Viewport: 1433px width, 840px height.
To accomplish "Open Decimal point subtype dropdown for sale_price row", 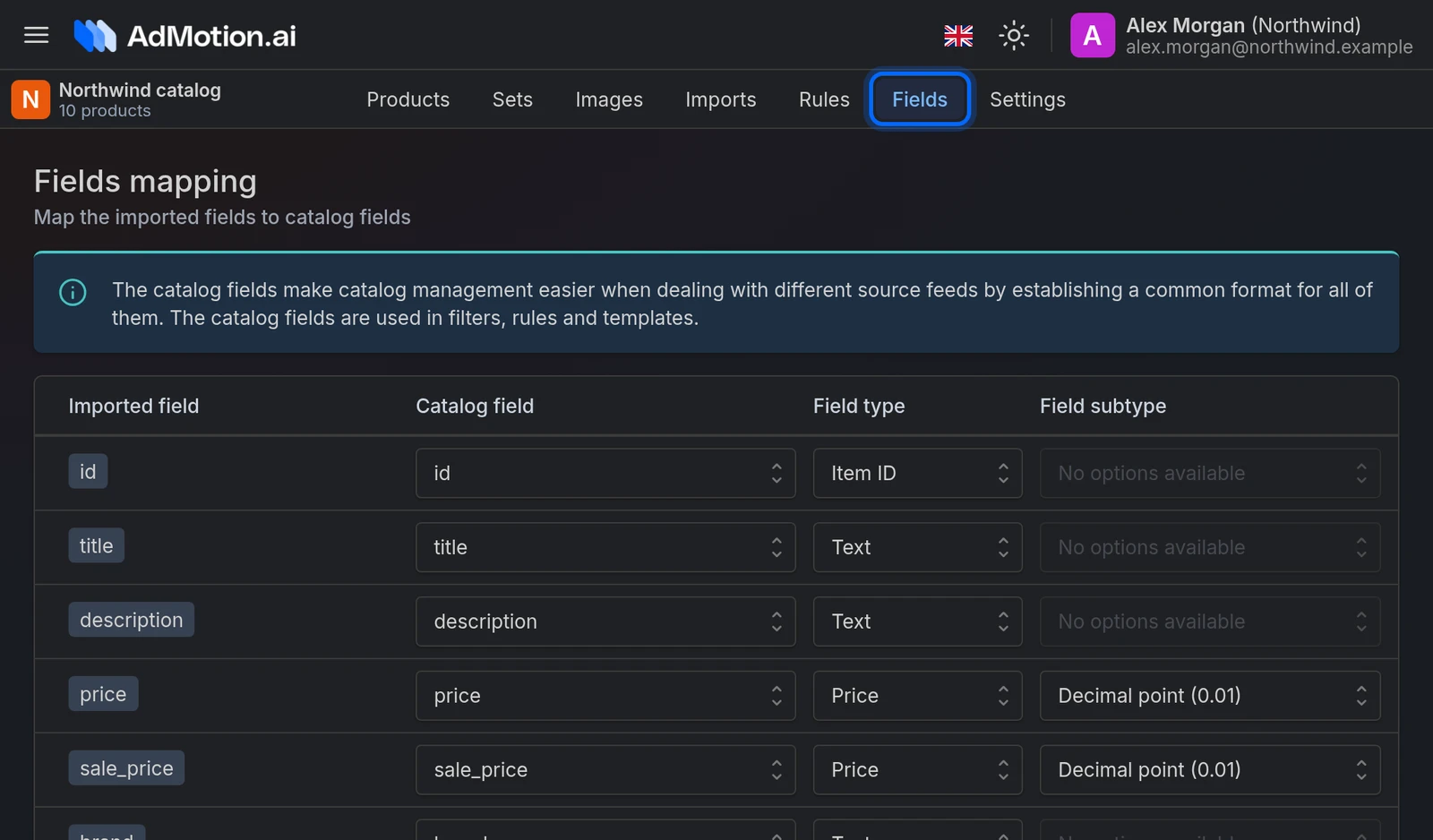I will coord(1210,770).
